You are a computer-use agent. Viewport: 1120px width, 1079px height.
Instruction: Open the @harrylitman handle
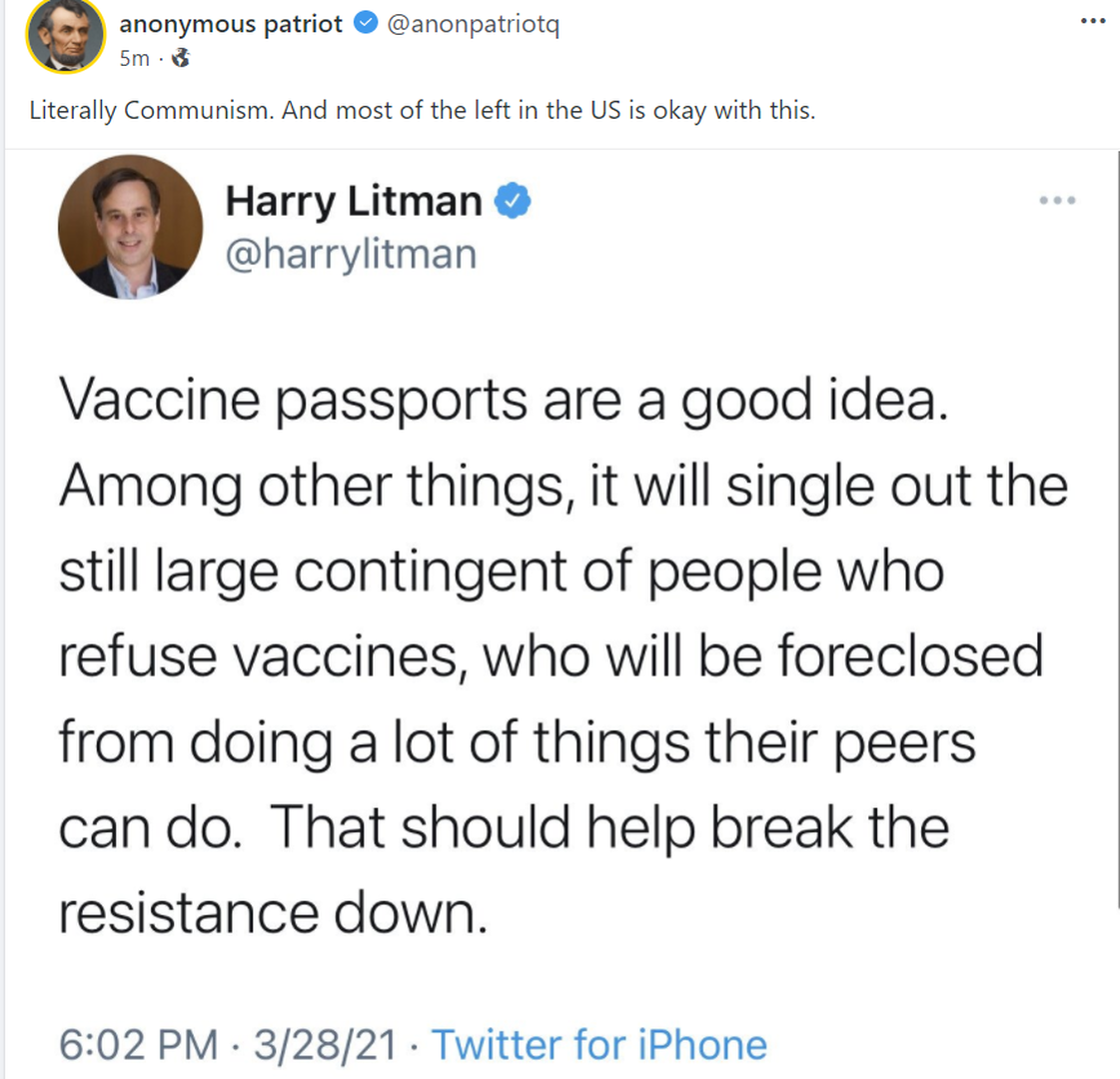pyautogui.click(x=351, y=254)
